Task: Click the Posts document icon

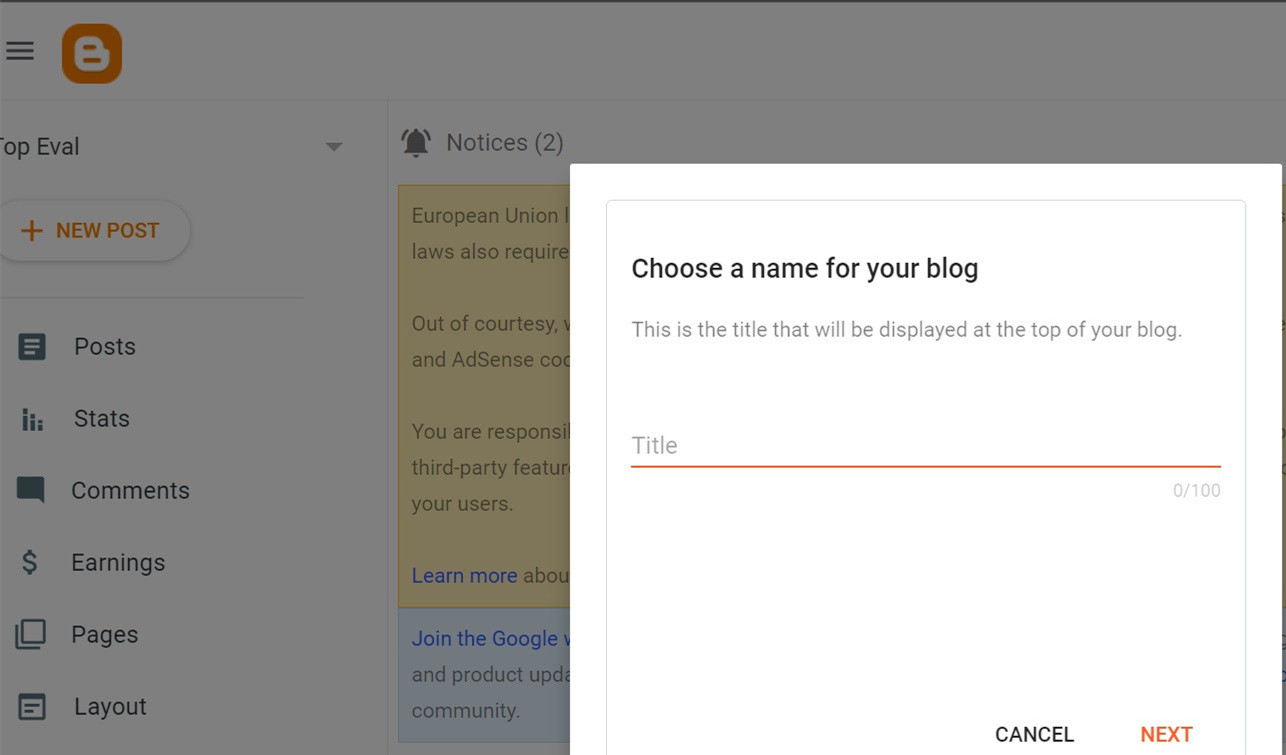Action: coord(32,347)
